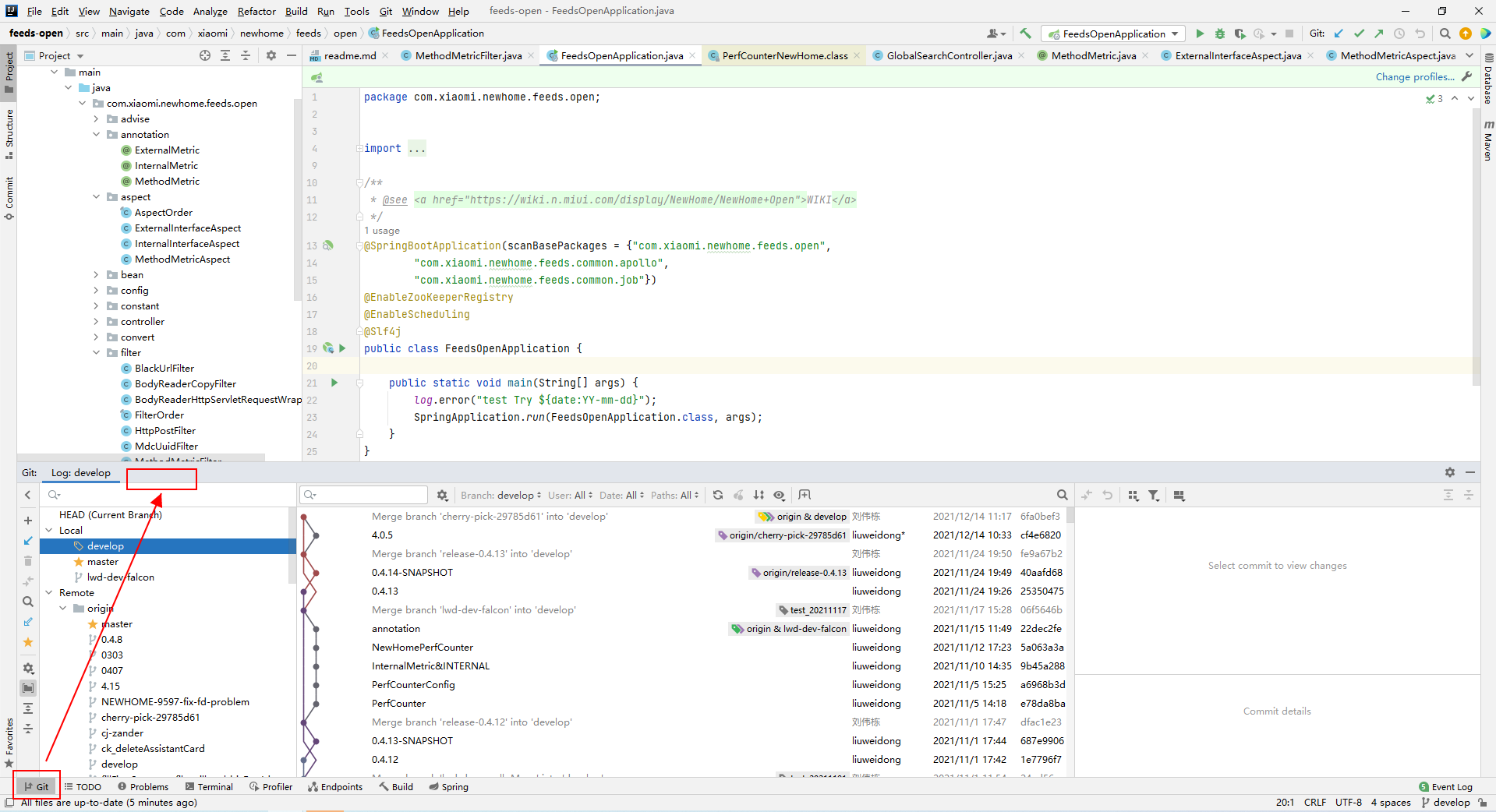Run FeedsOpenApplication using the green run icon
This screenshot has width=1496, height=812.
[1200, 34]
